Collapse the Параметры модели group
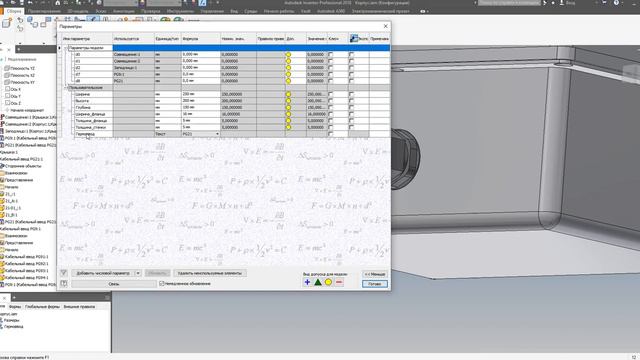Viewport: 640px width, 360px height. 65,48
